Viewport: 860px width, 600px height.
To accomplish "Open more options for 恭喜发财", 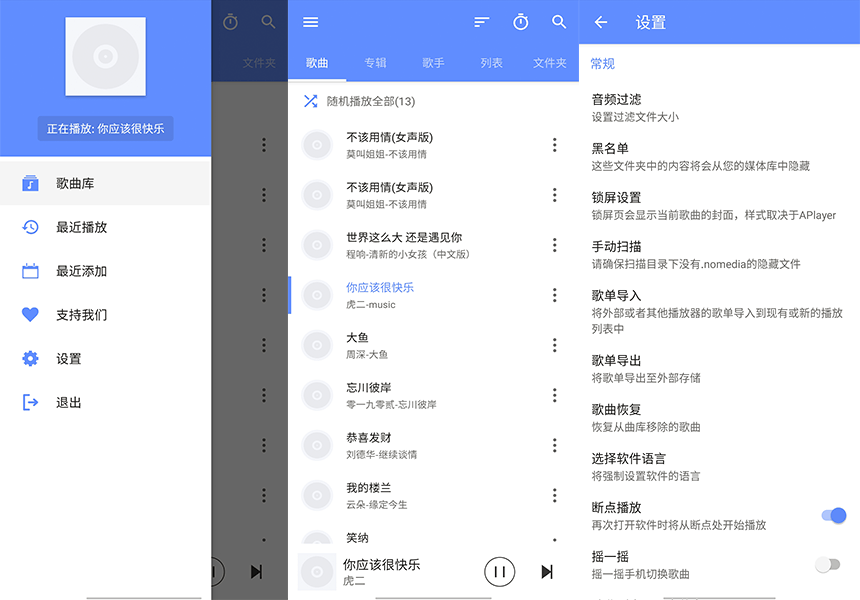I will tap(555, 445).
